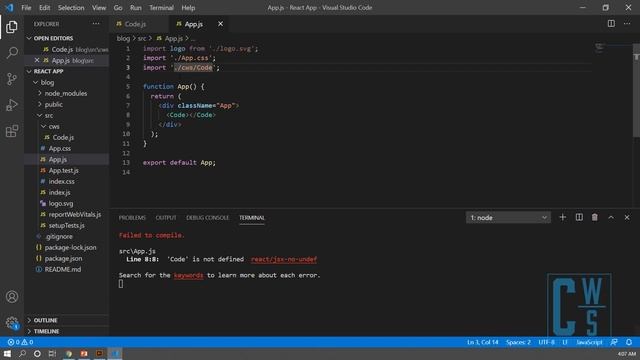The image size is (640, 360).
Task: Split the terminal panel
Action: click(x=579, y=218)
